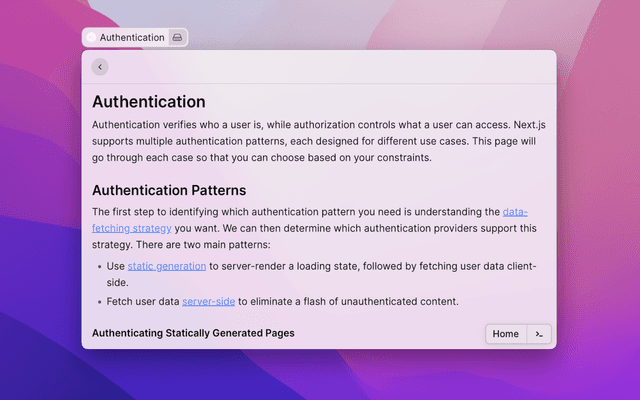The width and height of the screenshot is (640, 400).
Task: Click the bullet text about unauthenticated content flash
Action: [x=350, y=302]
